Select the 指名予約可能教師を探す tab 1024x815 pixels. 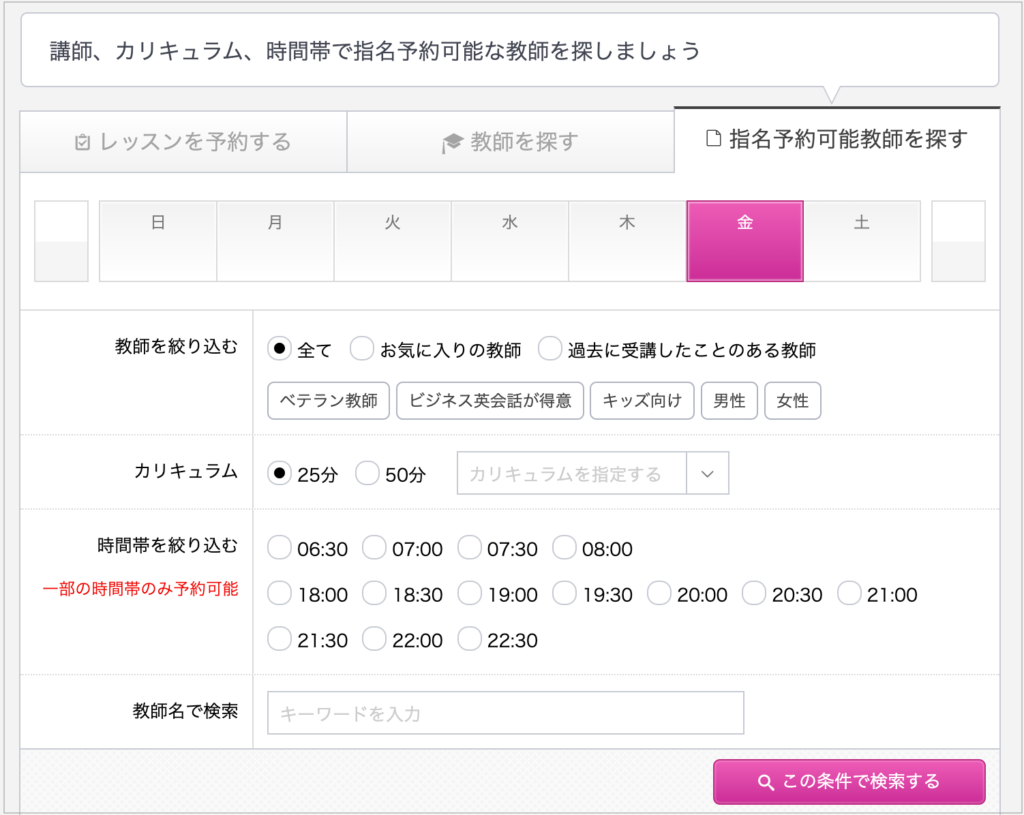[x=837, y=140]
